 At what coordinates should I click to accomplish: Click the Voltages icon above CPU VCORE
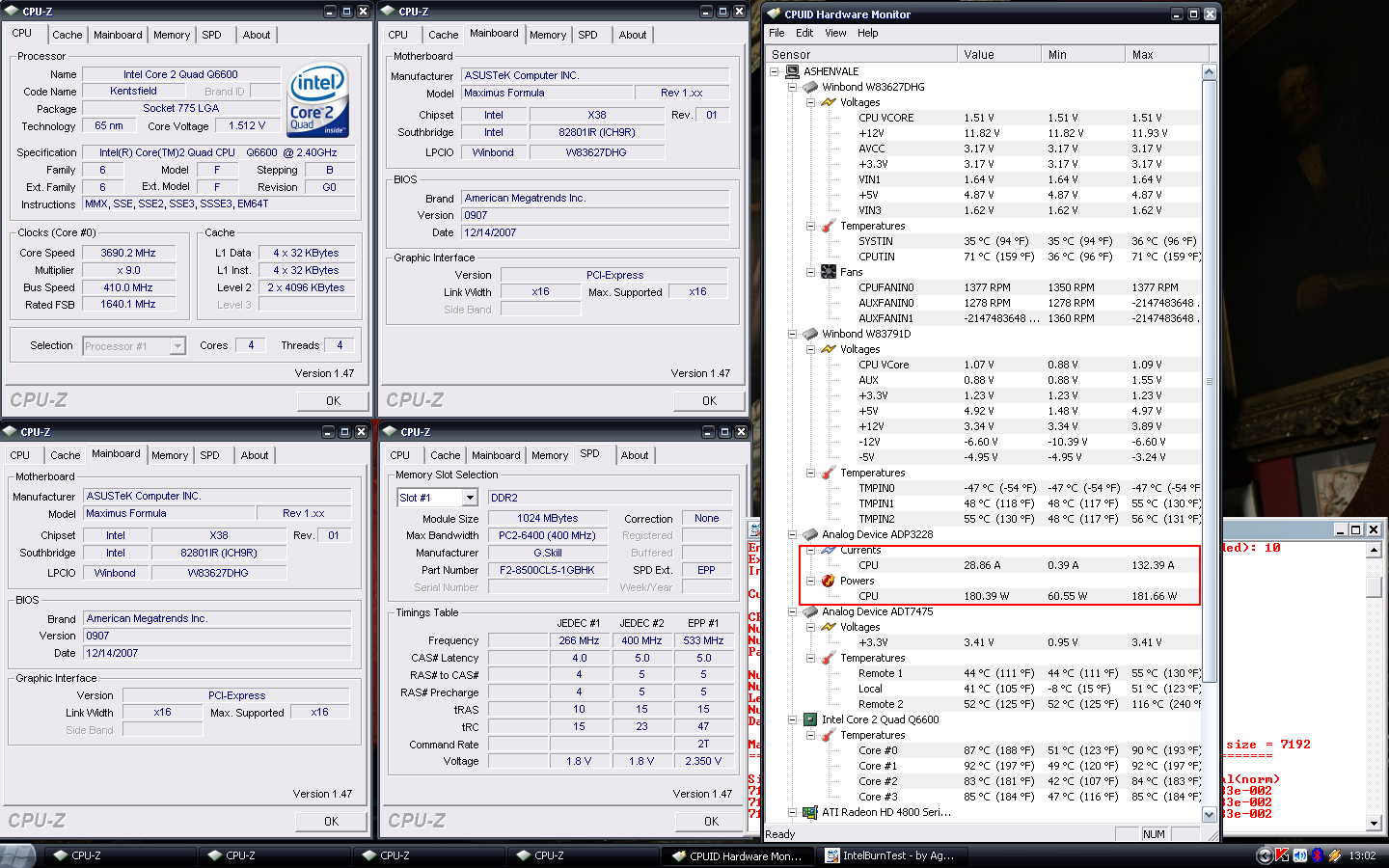pos(828,102)
